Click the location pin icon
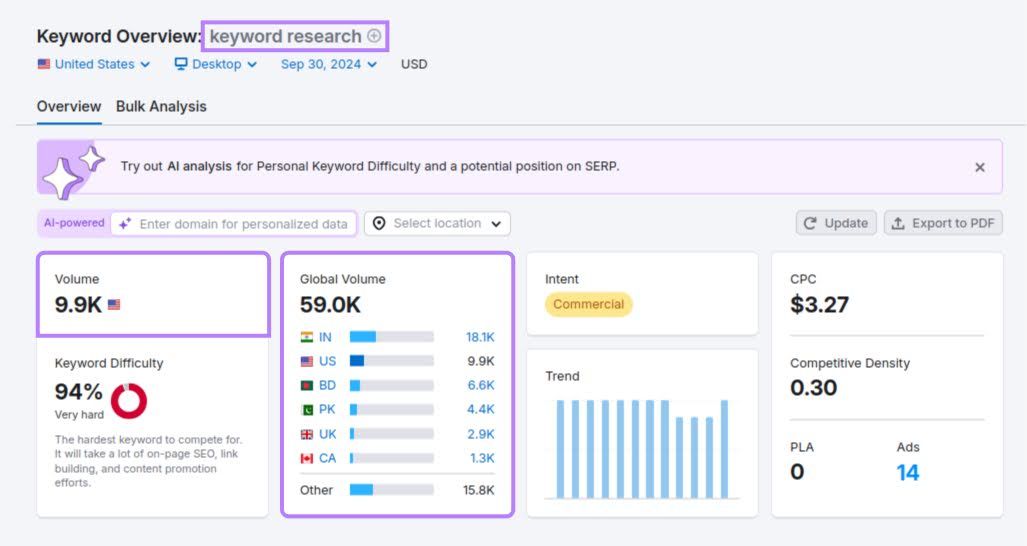 (379, 223)
